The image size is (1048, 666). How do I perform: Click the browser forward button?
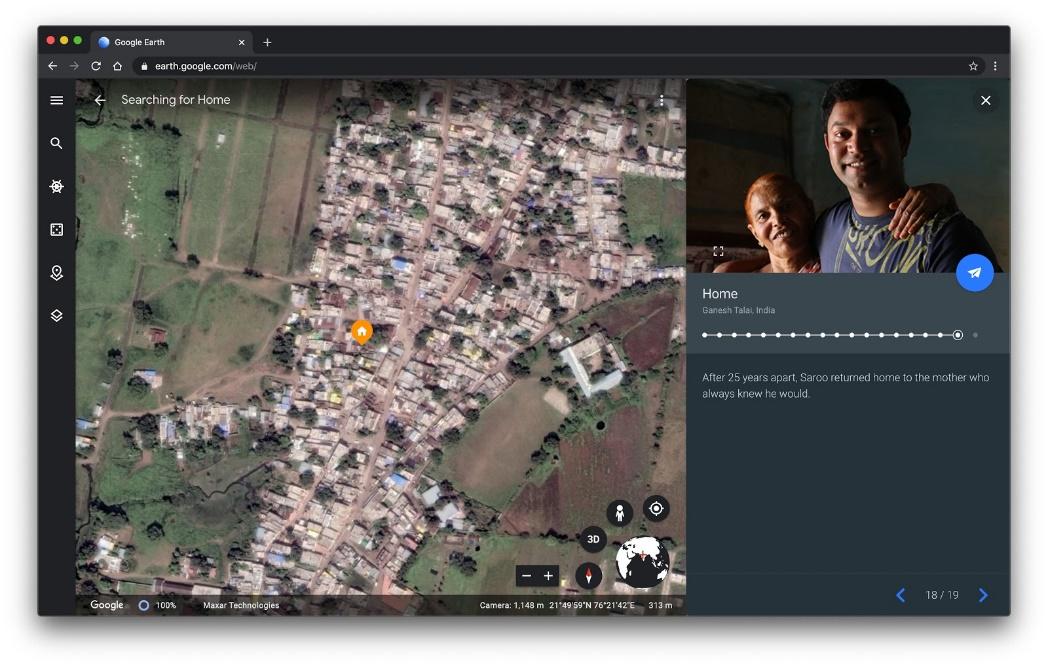click(74, 66)
